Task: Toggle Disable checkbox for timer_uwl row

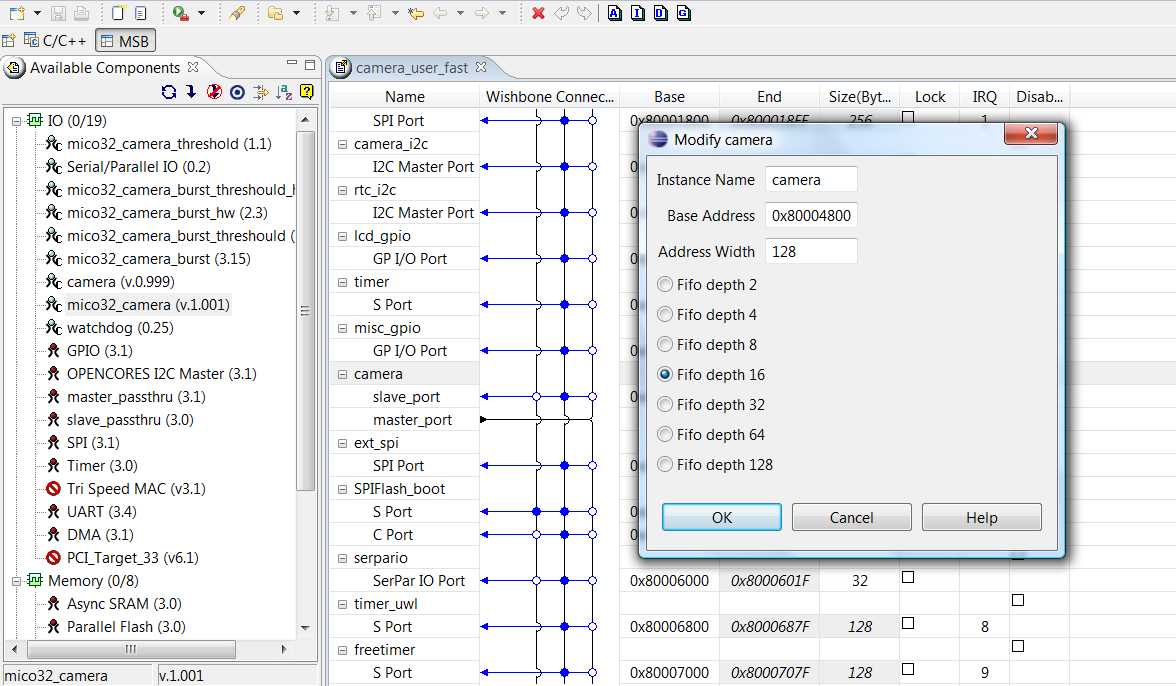Action: [1018, 600]
